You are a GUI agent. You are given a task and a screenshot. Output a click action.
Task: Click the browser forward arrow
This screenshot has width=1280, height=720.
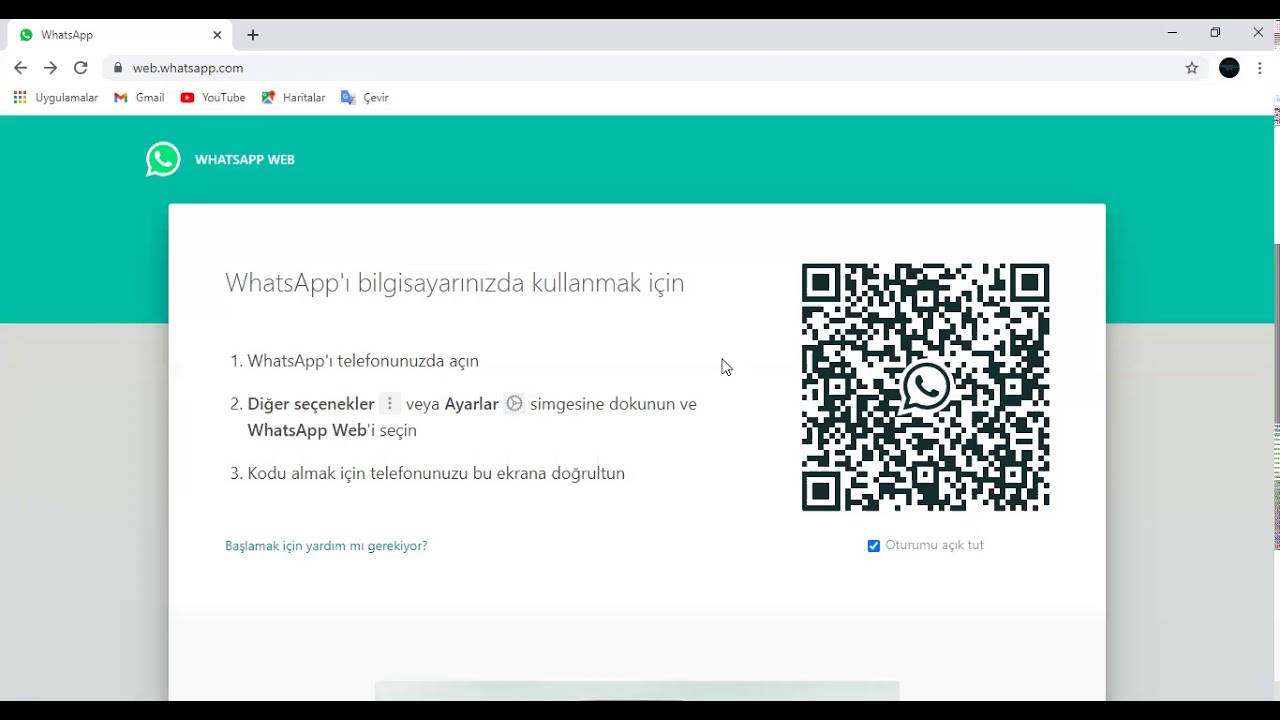click(51, 68)
